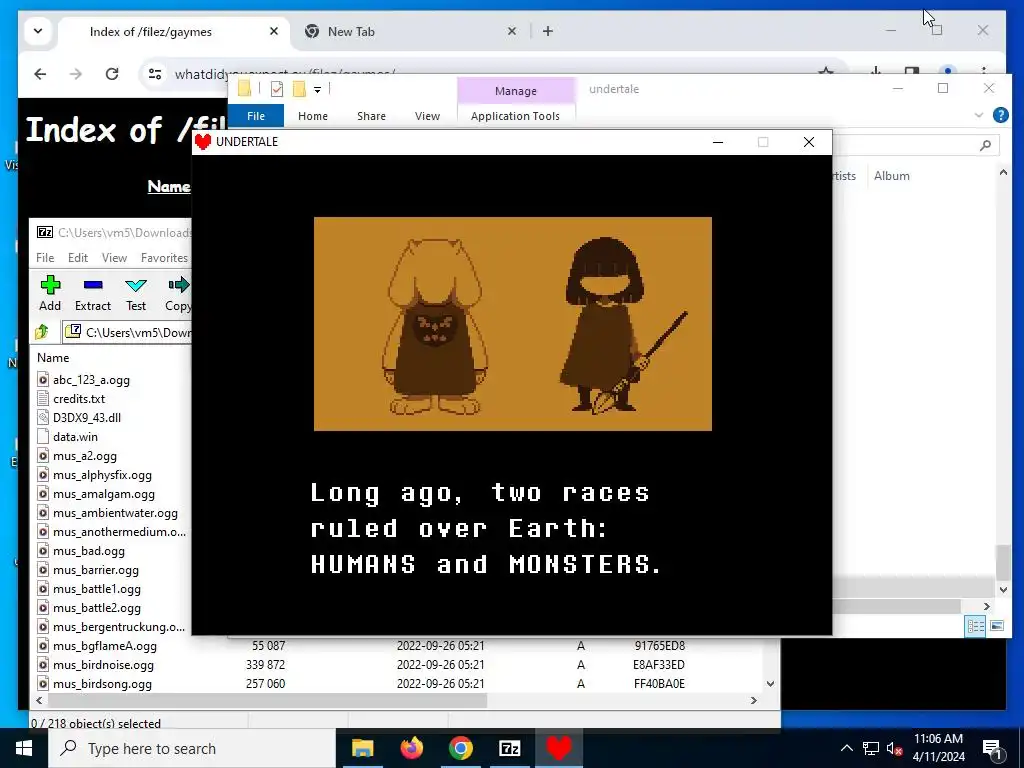Open Explorer's quick access toolbar dropdown arrow

tap(317, 89)
